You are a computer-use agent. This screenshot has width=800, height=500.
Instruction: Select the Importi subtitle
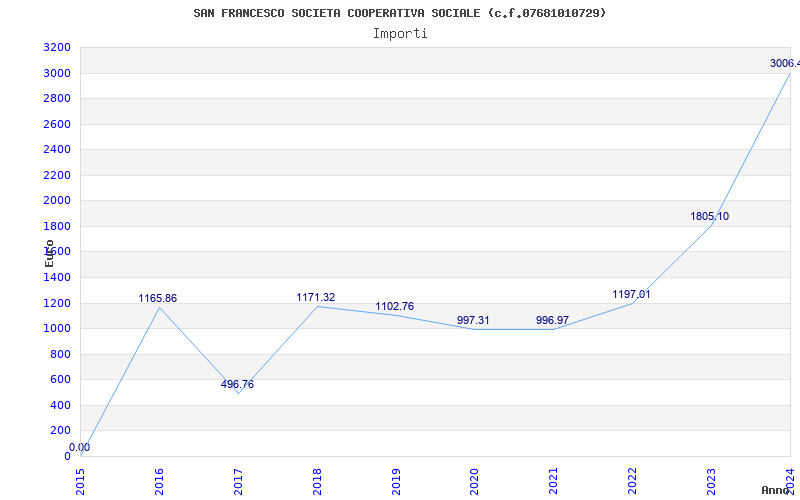point(400,34)
